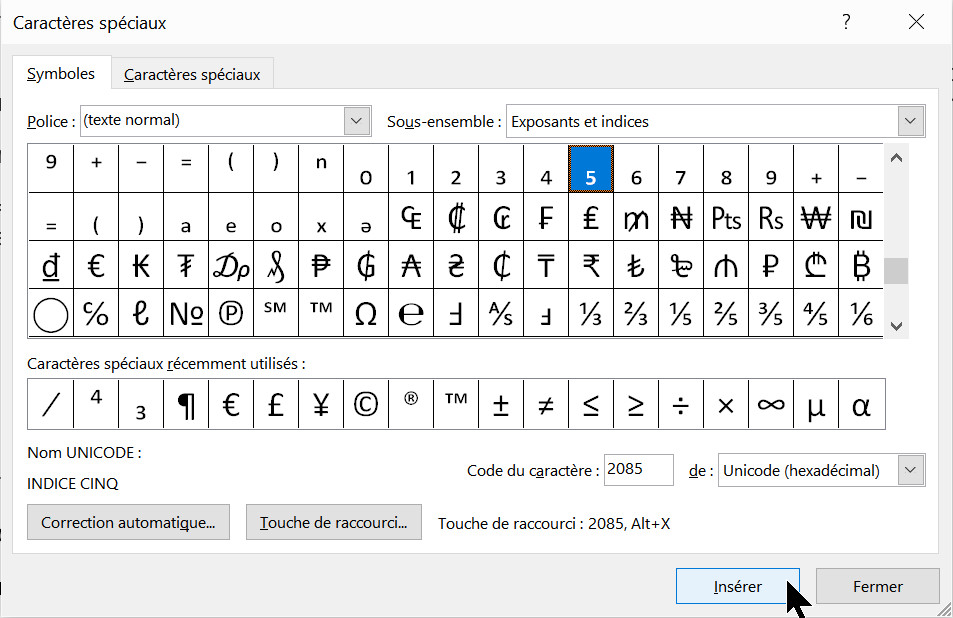Screen dimensions: 953x618
Task: Click the Code du caractère field
Action: click(638, 470)
